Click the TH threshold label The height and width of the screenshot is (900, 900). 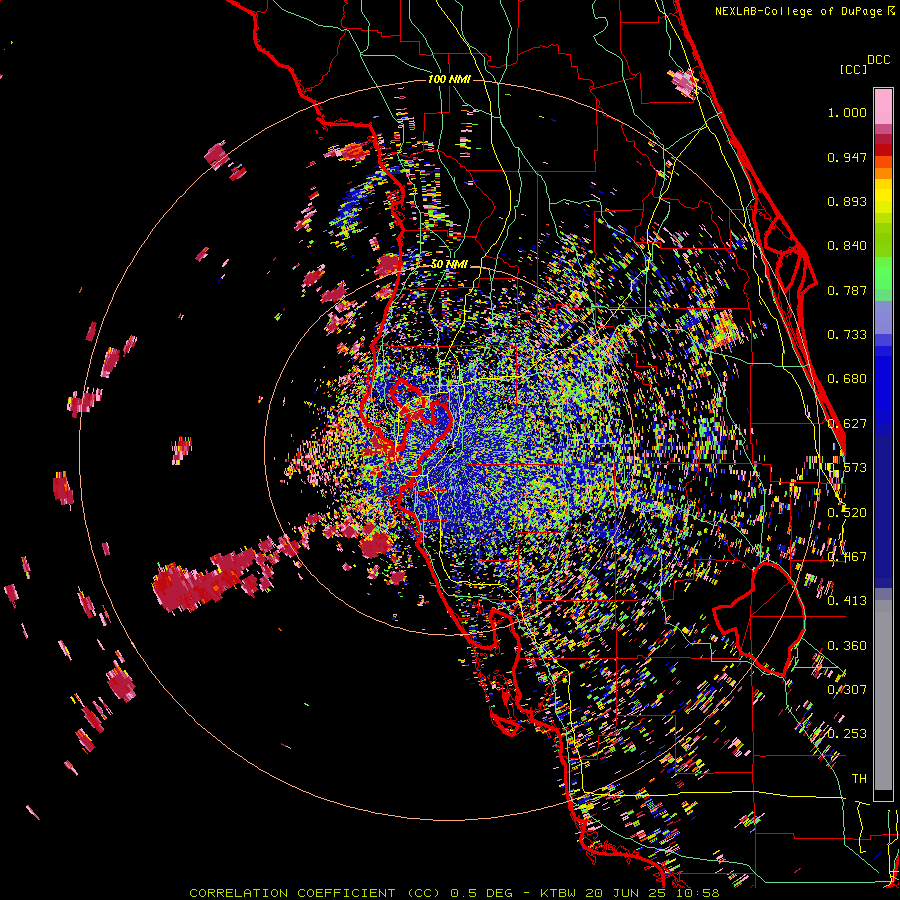click(859, 779)
